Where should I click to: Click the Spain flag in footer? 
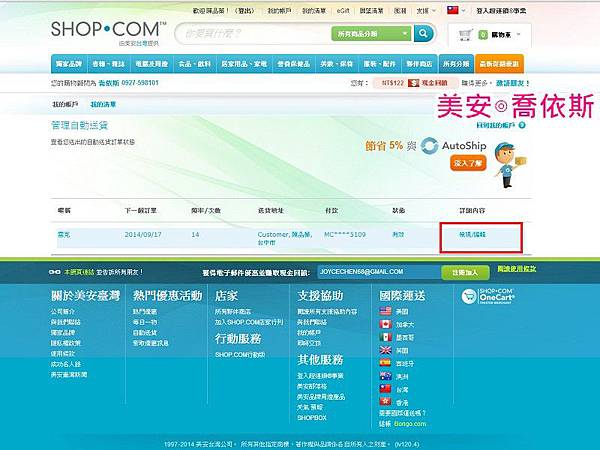(x=385, y=362)
